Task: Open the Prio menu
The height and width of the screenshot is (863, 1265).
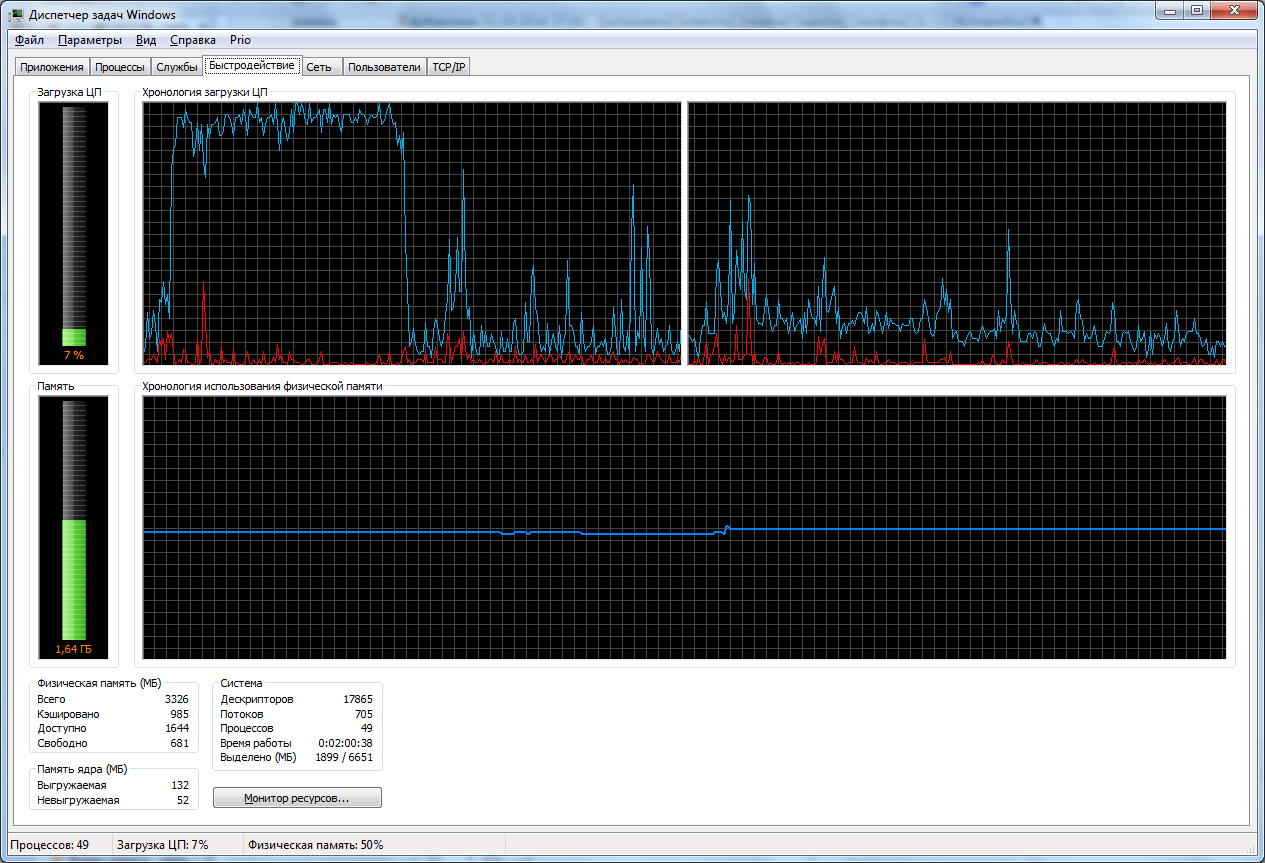Action: tap(240, 40)
